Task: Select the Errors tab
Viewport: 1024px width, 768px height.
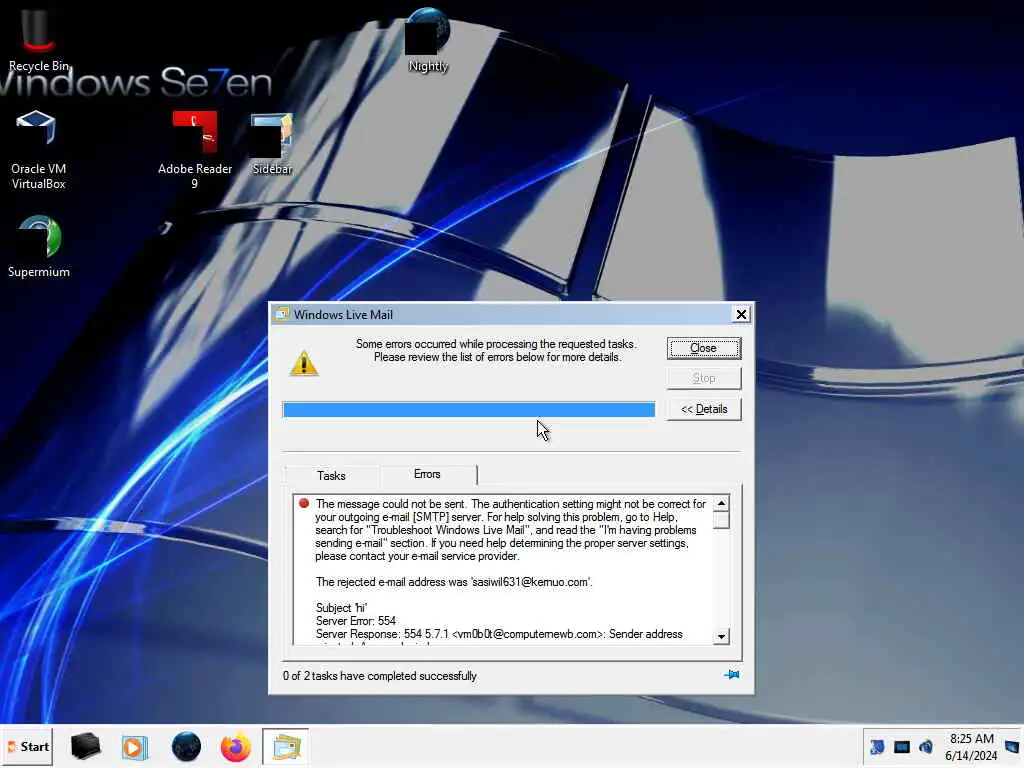Action: click(427, 474)
